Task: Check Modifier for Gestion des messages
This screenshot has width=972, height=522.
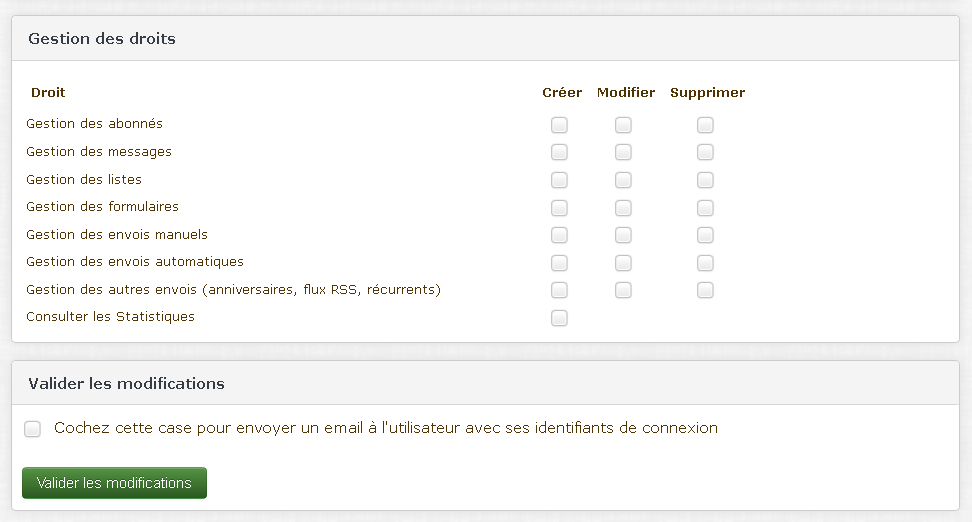Action: pos(623,153)
